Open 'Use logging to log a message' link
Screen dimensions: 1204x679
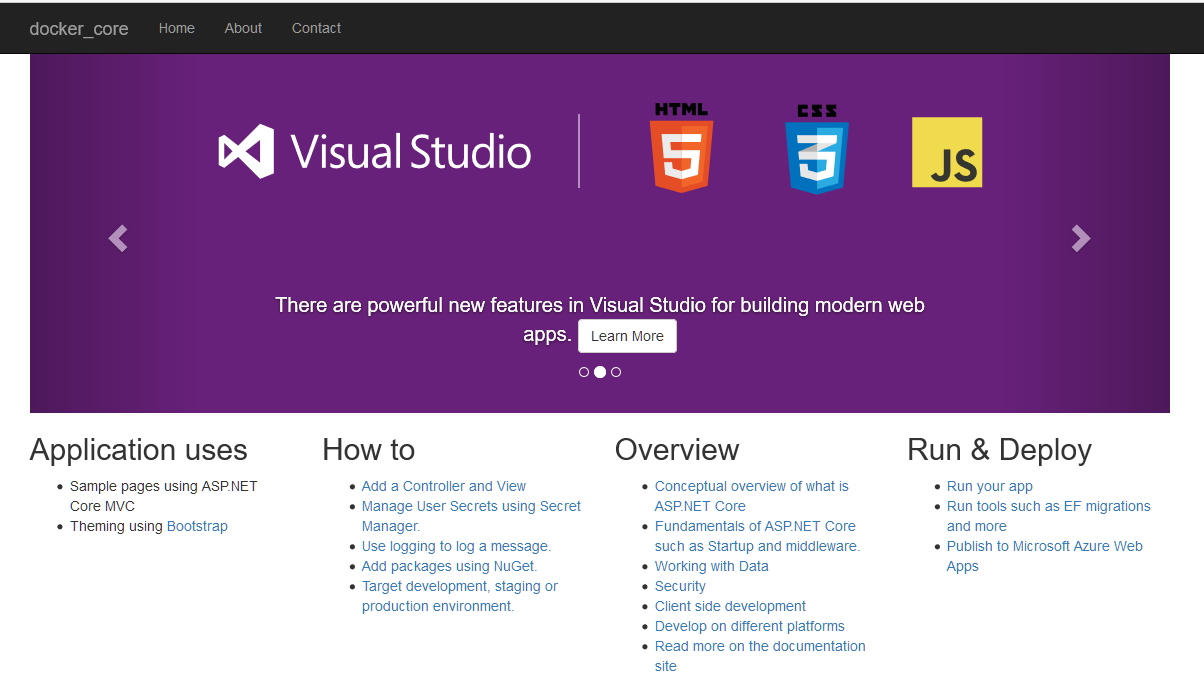(456, 546)
